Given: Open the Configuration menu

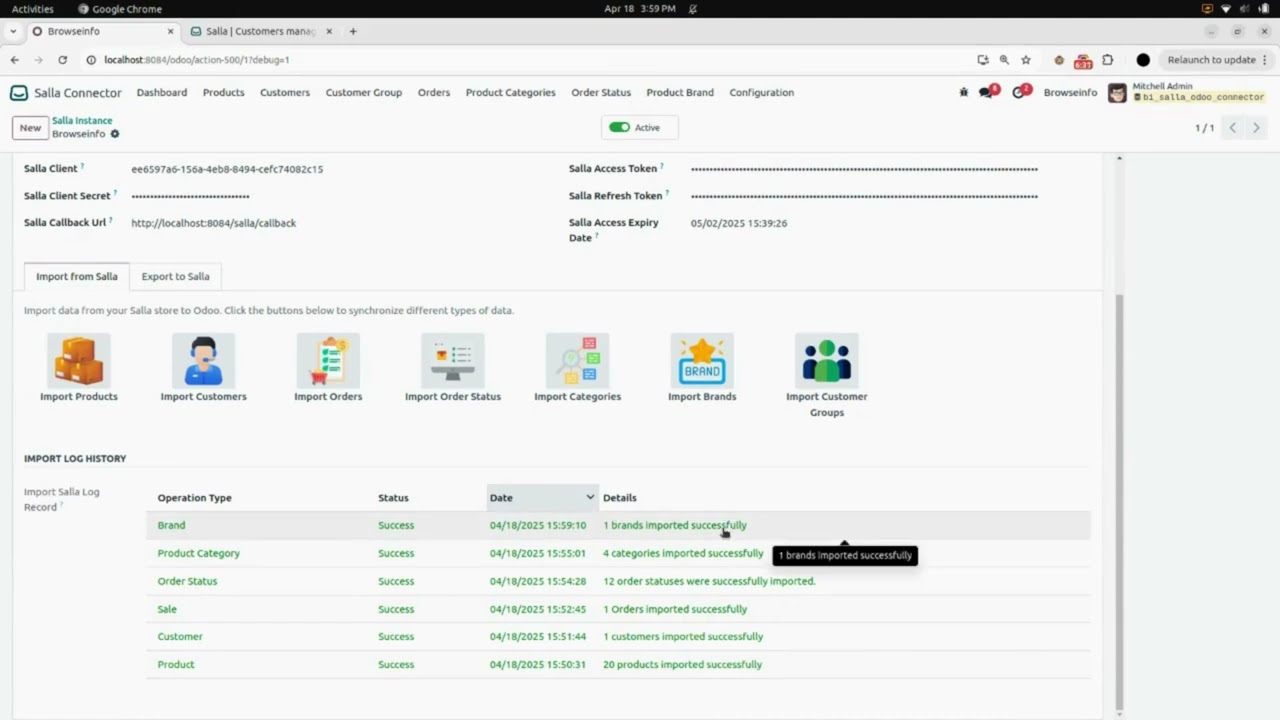Looking at the screenshot, I should 762,93.
